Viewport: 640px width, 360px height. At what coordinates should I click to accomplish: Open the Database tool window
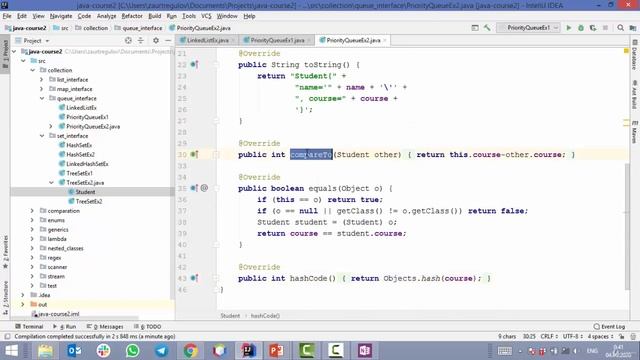point(635,55)
